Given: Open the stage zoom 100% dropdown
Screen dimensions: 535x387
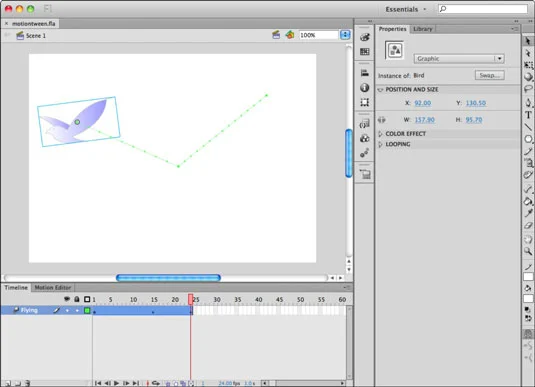Looking at the screenshot, I should point(345,35).
